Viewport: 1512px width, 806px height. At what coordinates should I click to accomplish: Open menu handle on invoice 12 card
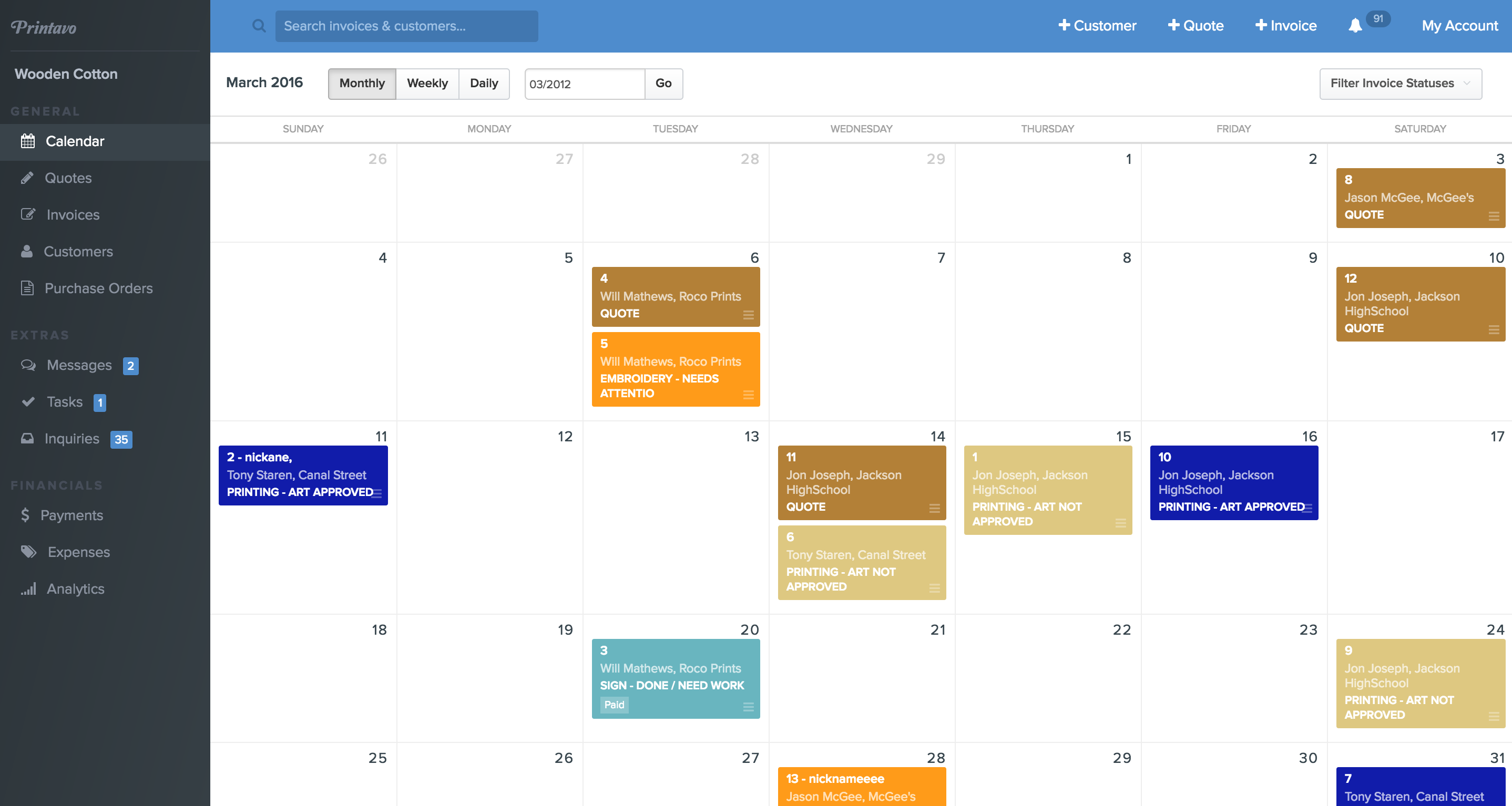click(1494, 329)
